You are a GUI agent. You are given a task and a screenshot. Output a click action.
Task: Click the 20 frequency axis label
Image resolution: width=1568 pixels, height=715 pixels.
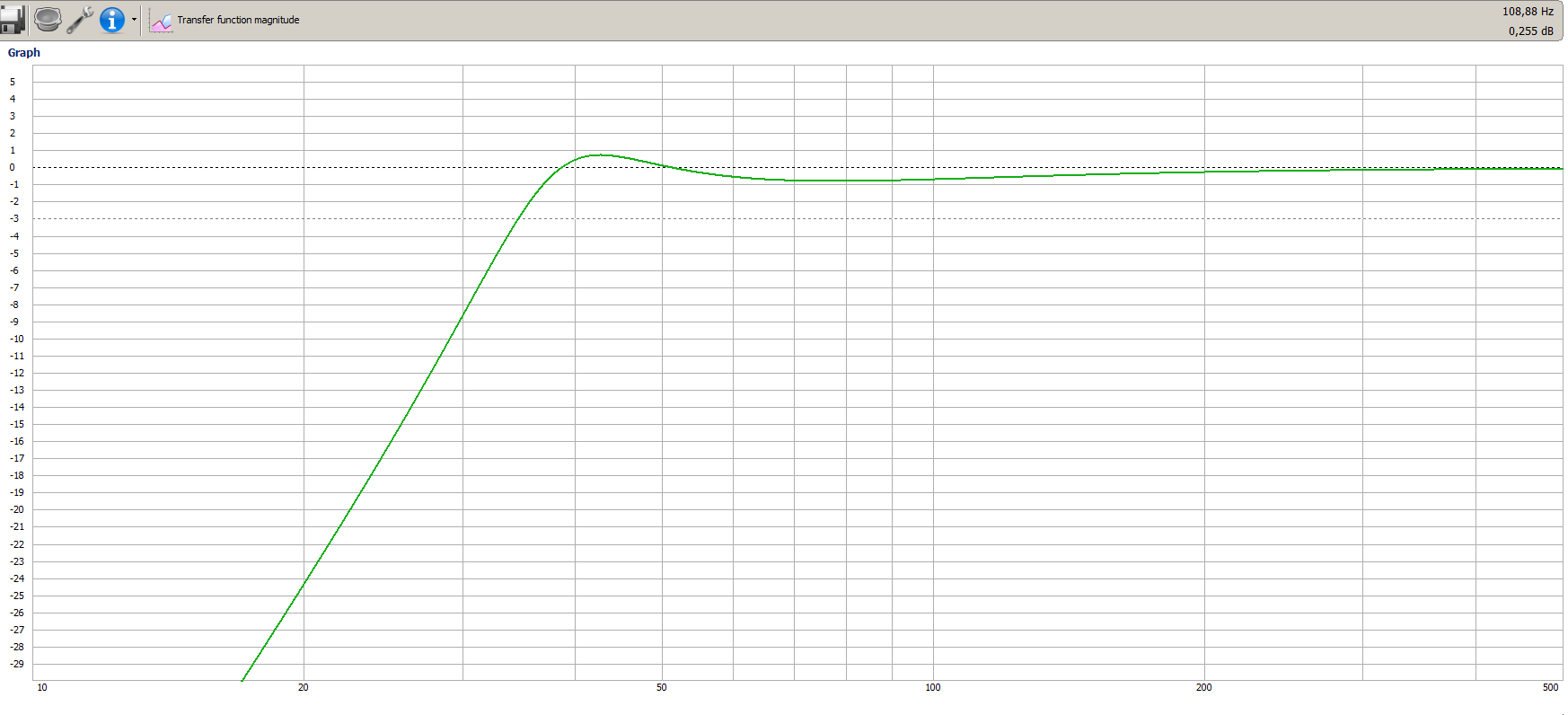[304, 687]
